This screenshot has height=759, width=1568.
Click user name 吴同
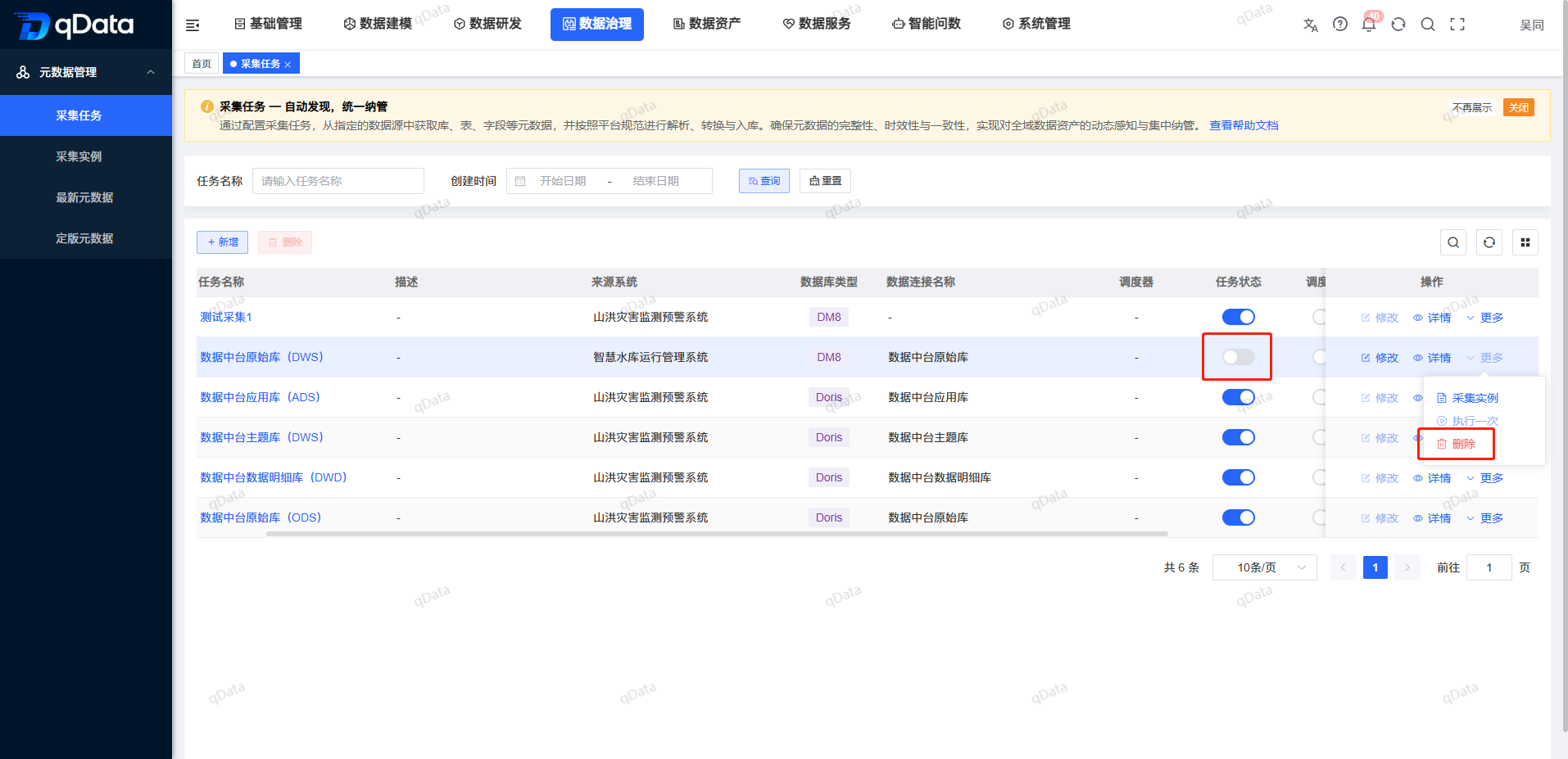1532,25
